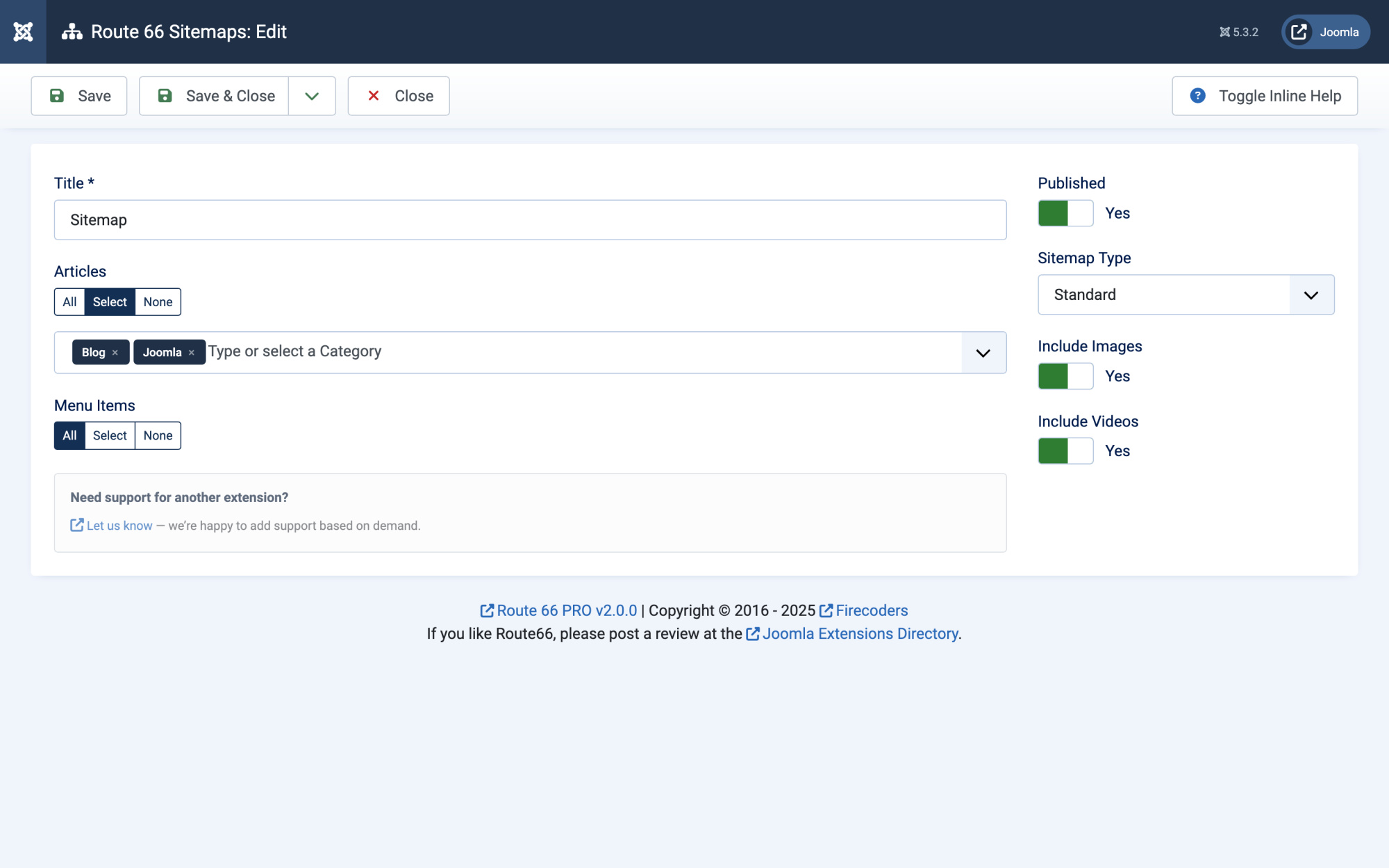Click the sitemap icon beside the page title
This screenshot has height=868, width=1389.
click(x=72, y=32)
